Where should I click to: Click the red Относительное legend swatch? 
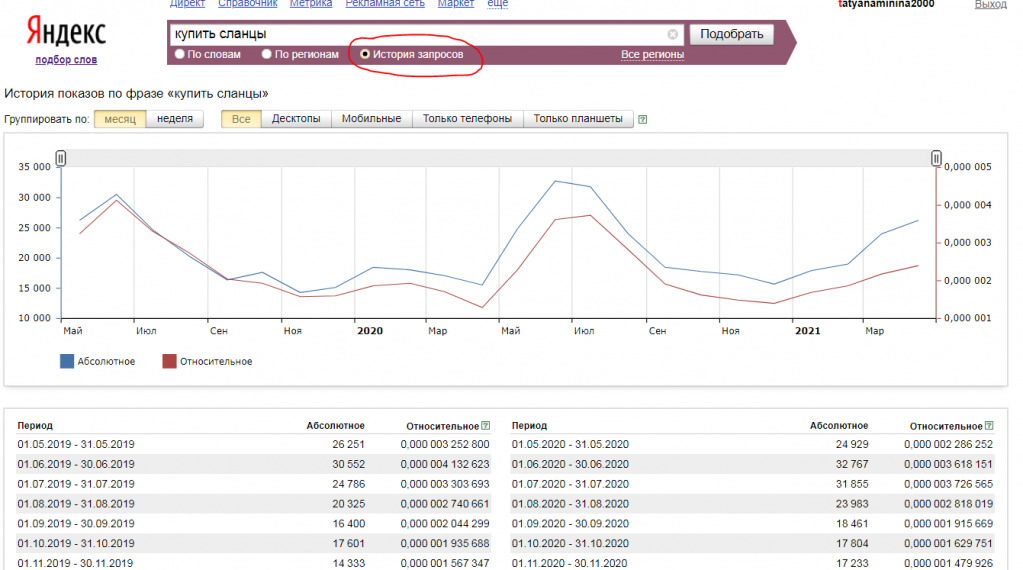[x=170, y=361]
